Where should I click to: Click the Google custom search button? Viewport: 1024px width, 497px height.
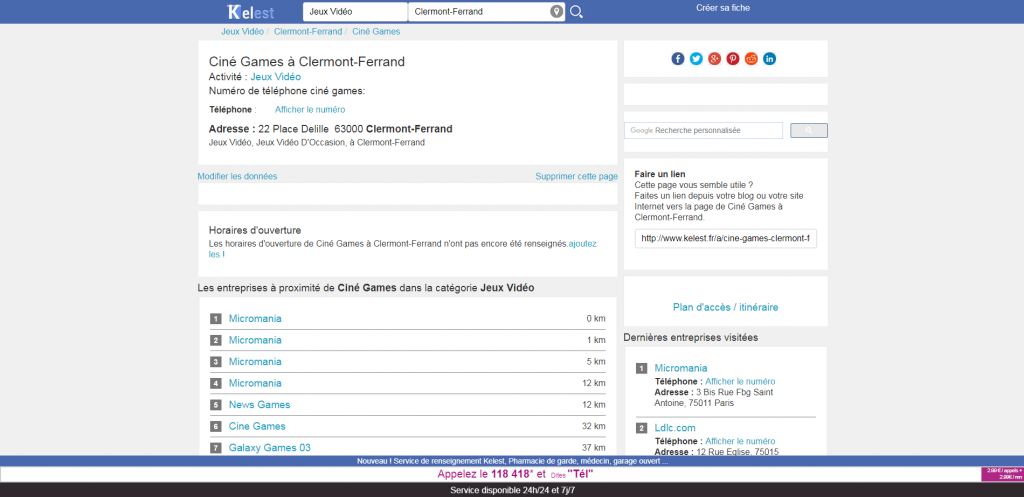(808, 131)
